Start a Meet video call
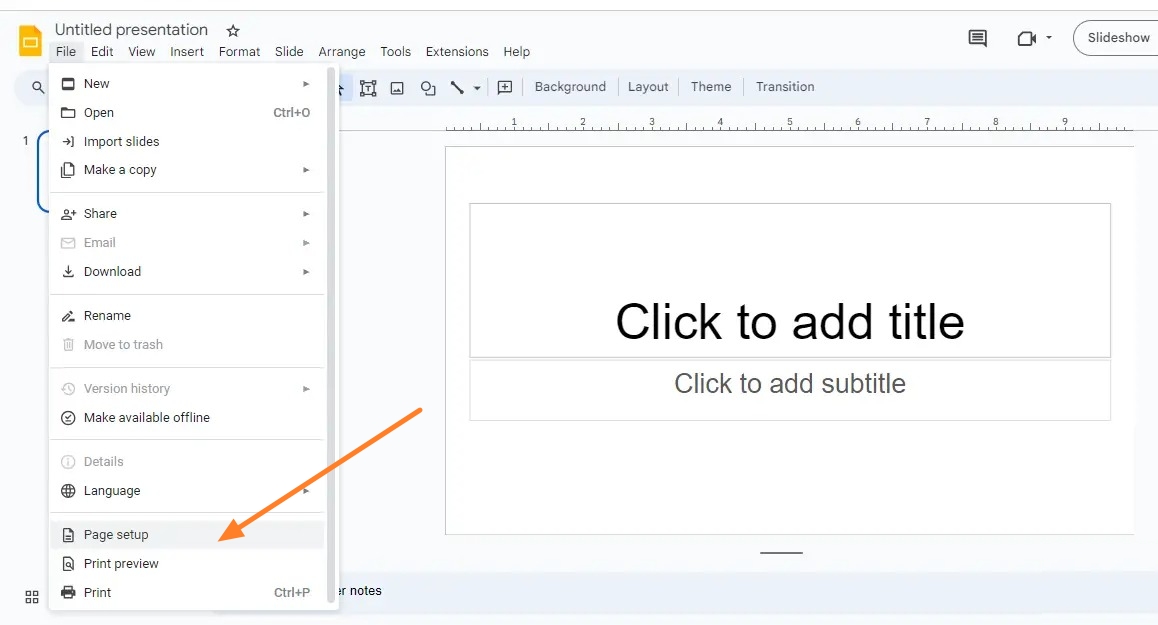 click(x=1026, y=38)
